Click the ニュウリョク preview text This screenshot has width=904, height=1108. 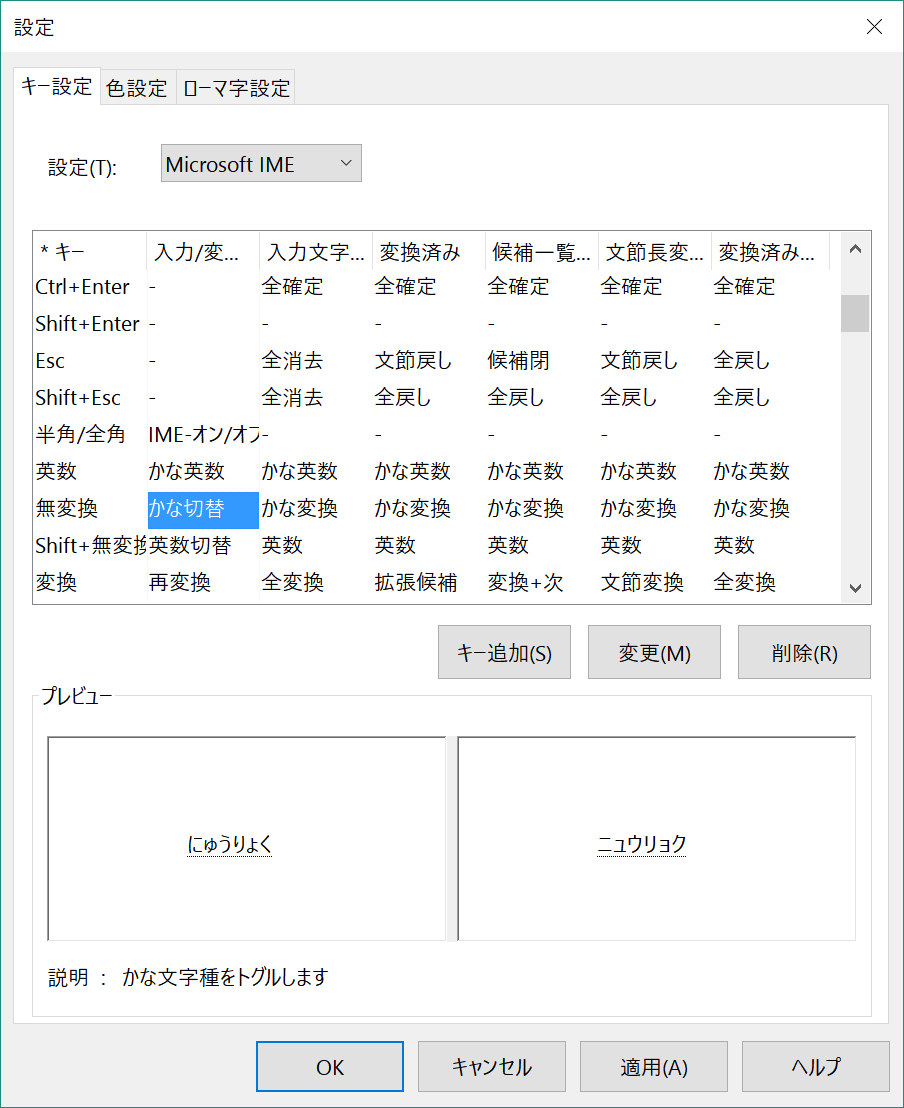(x=642, y=844)
